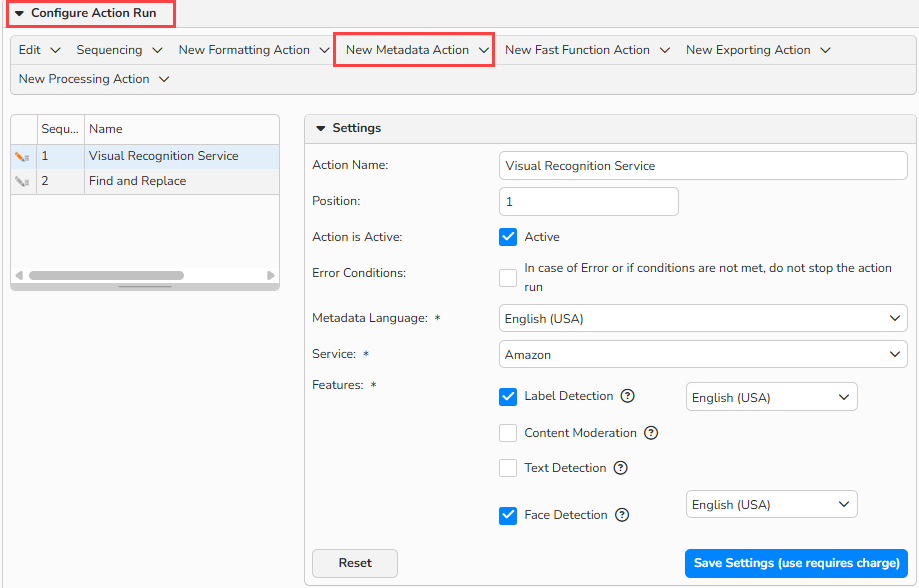The image size is (919, 588).
Task: Click sequence number 1 cell
Action: (x=60, y=157)
